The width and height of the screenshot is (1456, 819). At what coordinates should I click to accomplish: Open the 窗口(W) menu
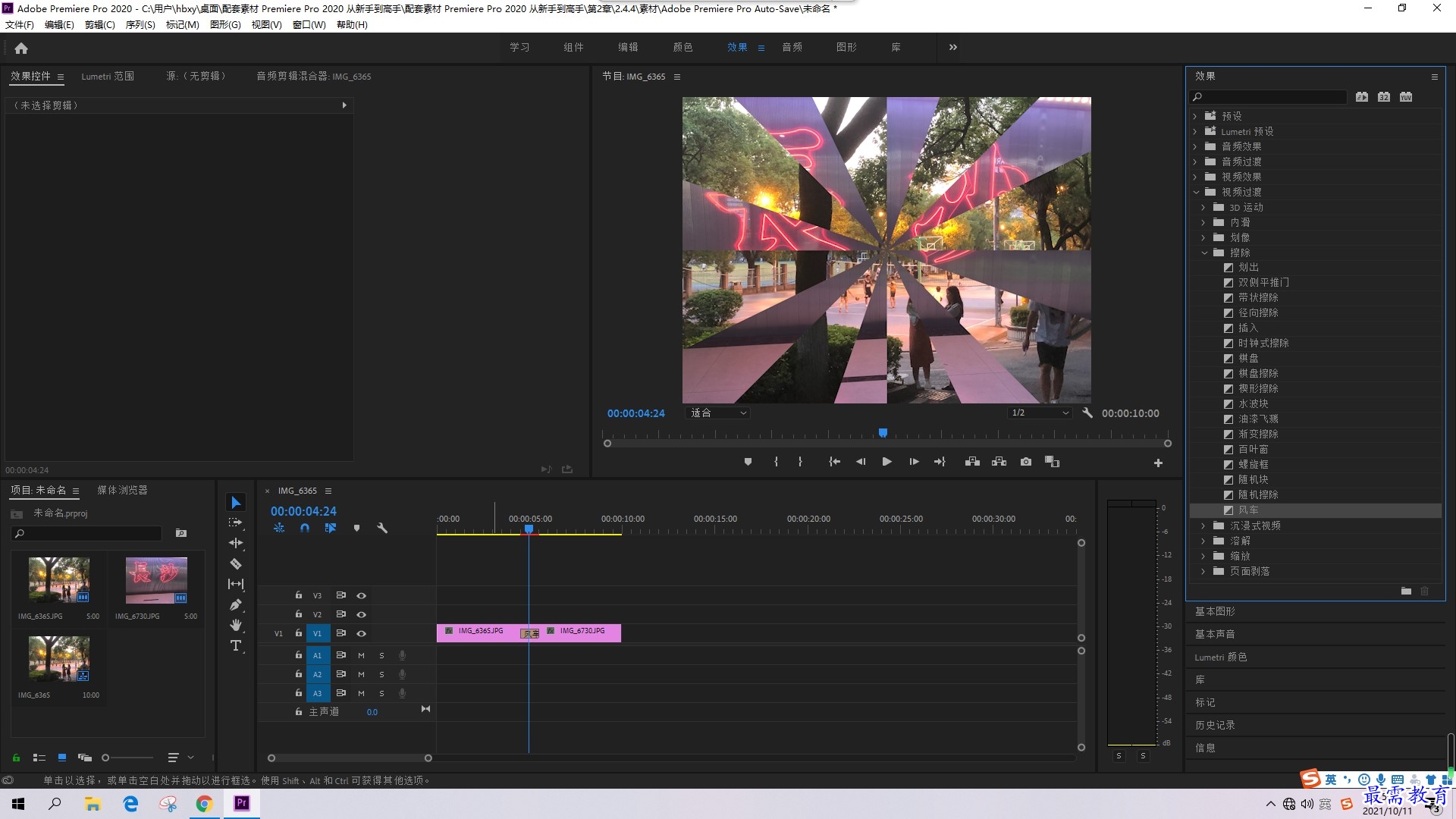click(x=309, y=24)
